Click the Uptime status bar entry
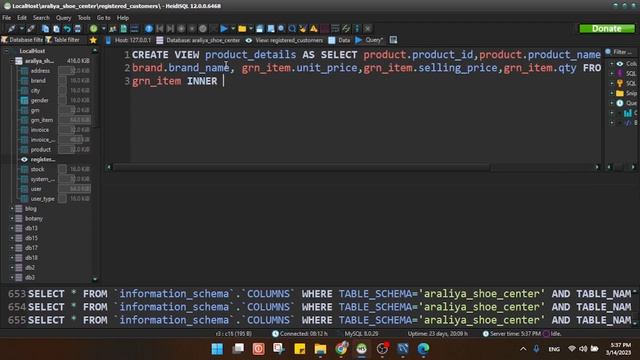Image resolution: width=640 pixels, height=360 pixels. (x=438, y=334)
